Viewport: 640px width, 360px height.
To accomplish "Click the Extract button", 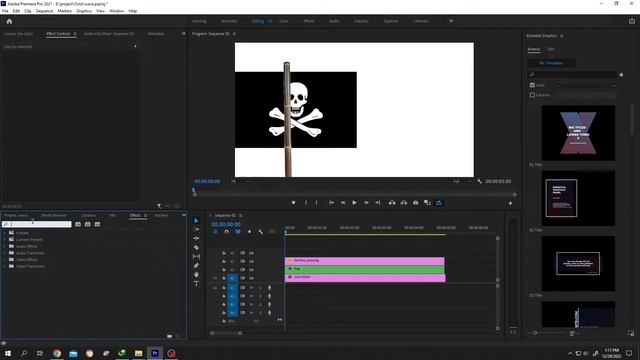I will (404, 203).
